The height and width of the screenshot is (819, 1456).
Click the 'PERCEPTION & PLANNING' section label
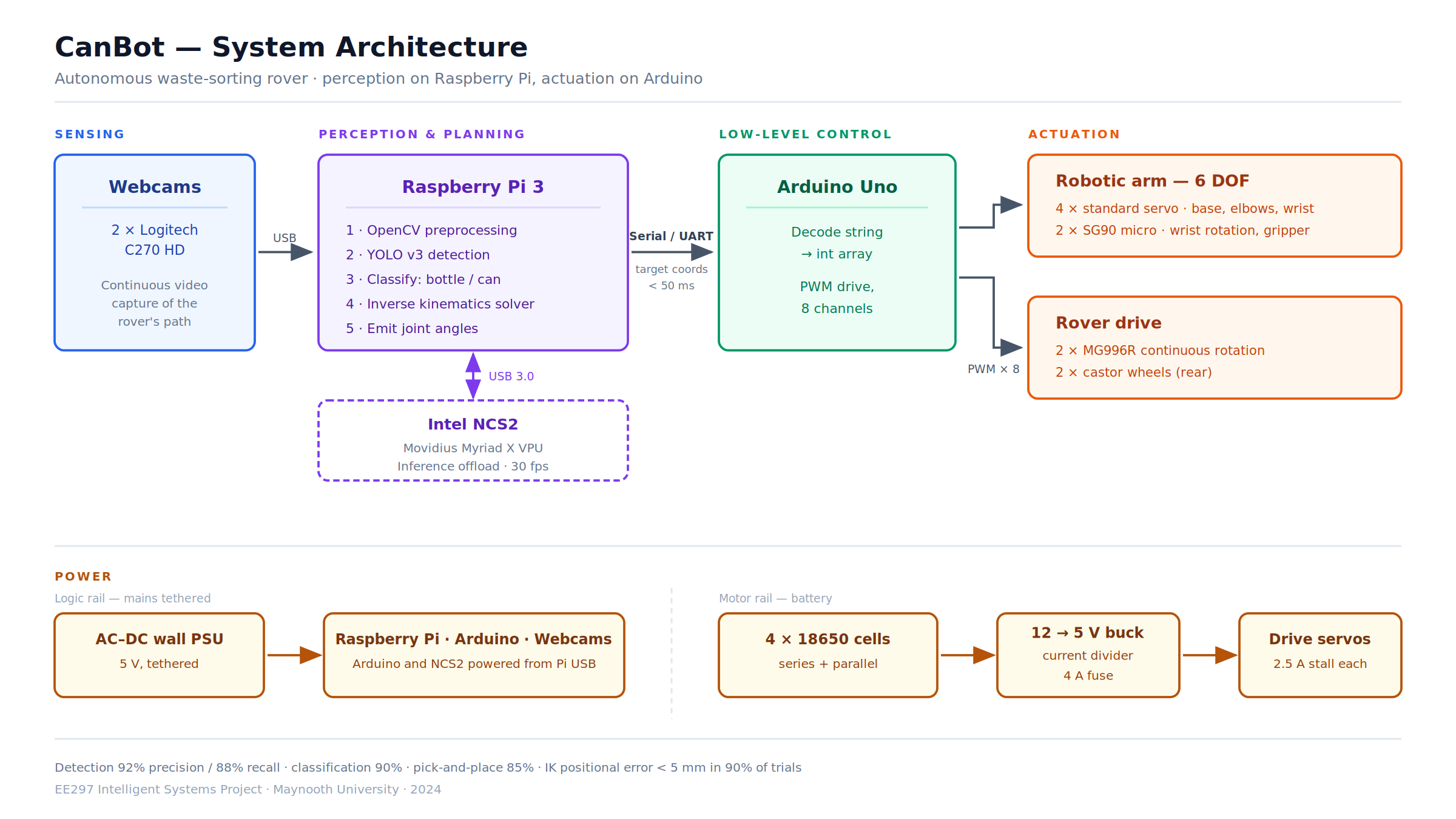422,134
